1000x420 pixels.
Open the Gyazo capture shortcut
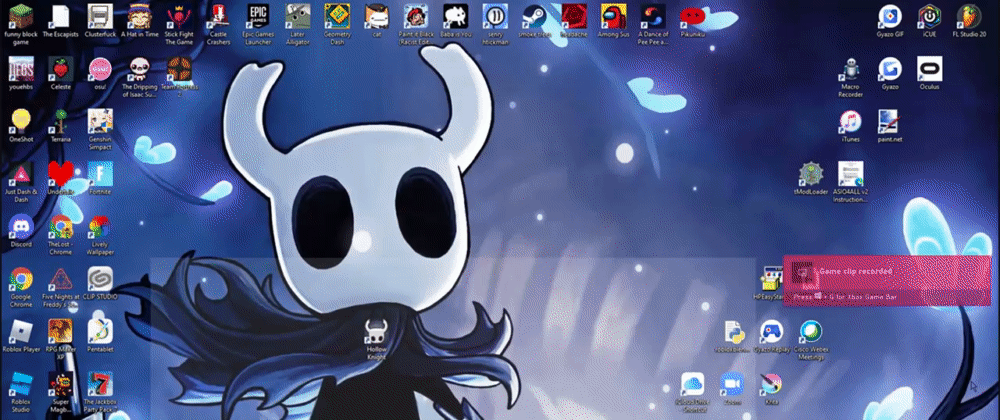pos(890,74)
